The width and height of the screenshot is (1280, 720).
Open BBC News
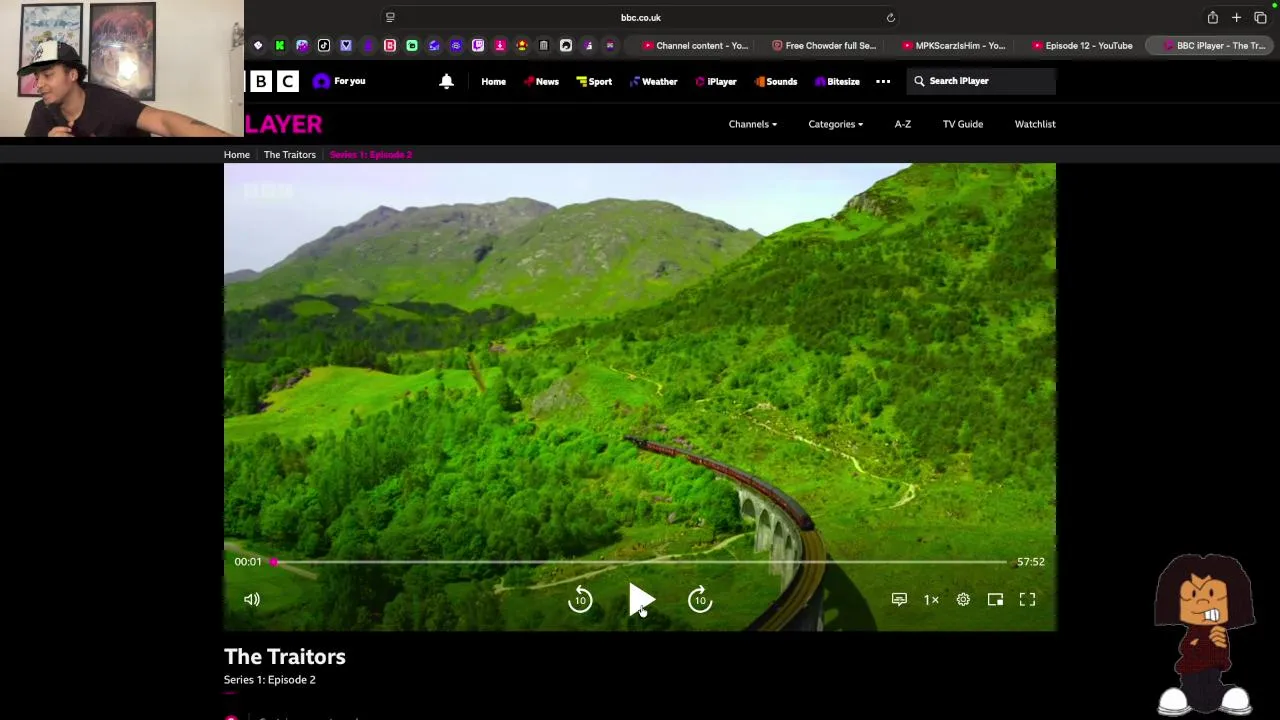point(541,81)
